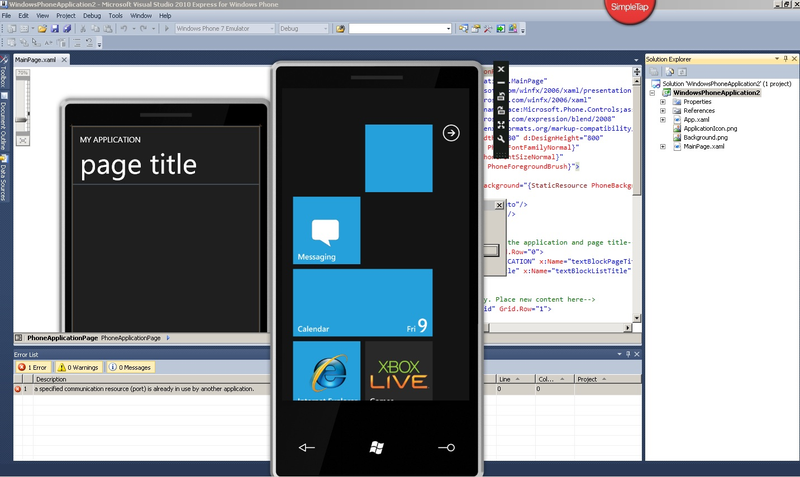Click the New Project toolbar icon

coord(12,29)
